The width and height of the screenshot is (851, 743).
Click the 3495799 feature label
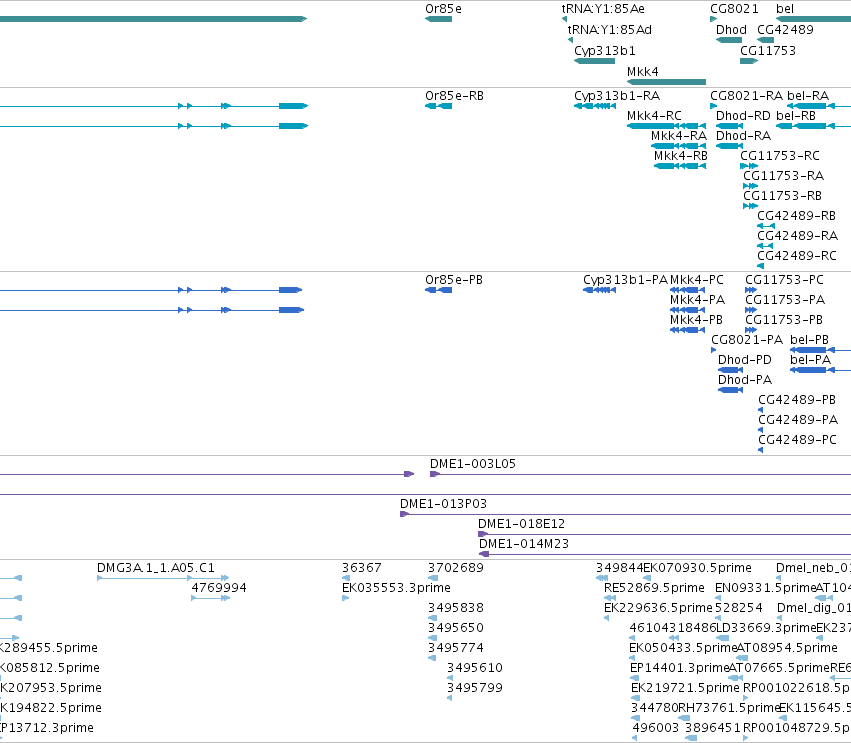(475, 688)
